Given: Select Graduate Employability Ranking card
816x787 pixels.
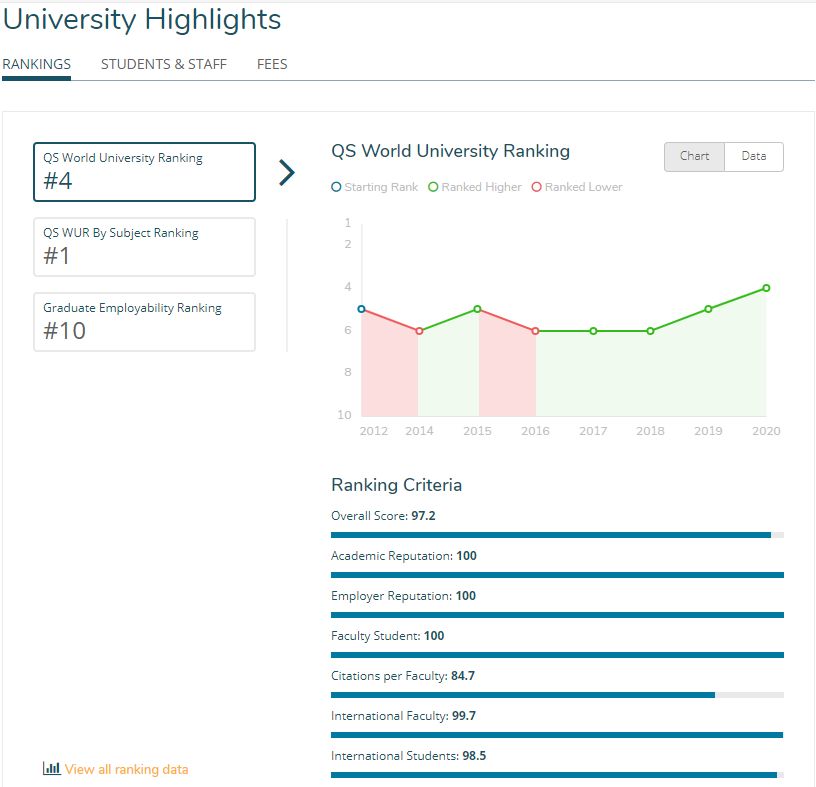Looking at the screenshot, I should coord(144,322).
